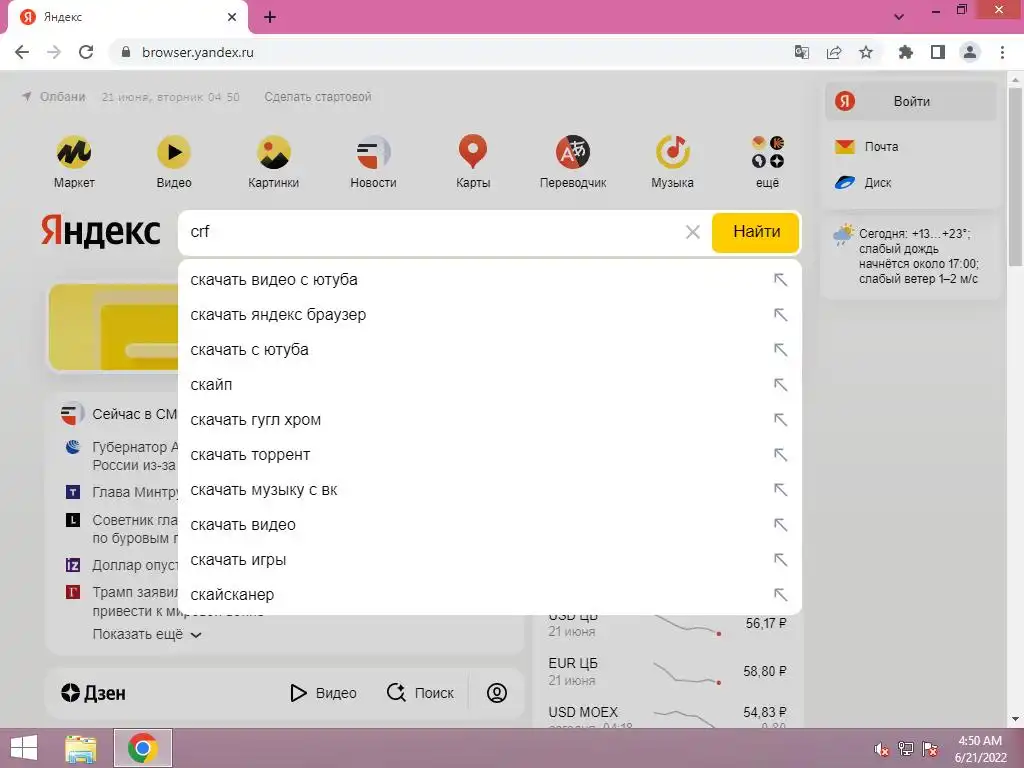
Task: Open Картинки images service
Action: coord(274,152)
